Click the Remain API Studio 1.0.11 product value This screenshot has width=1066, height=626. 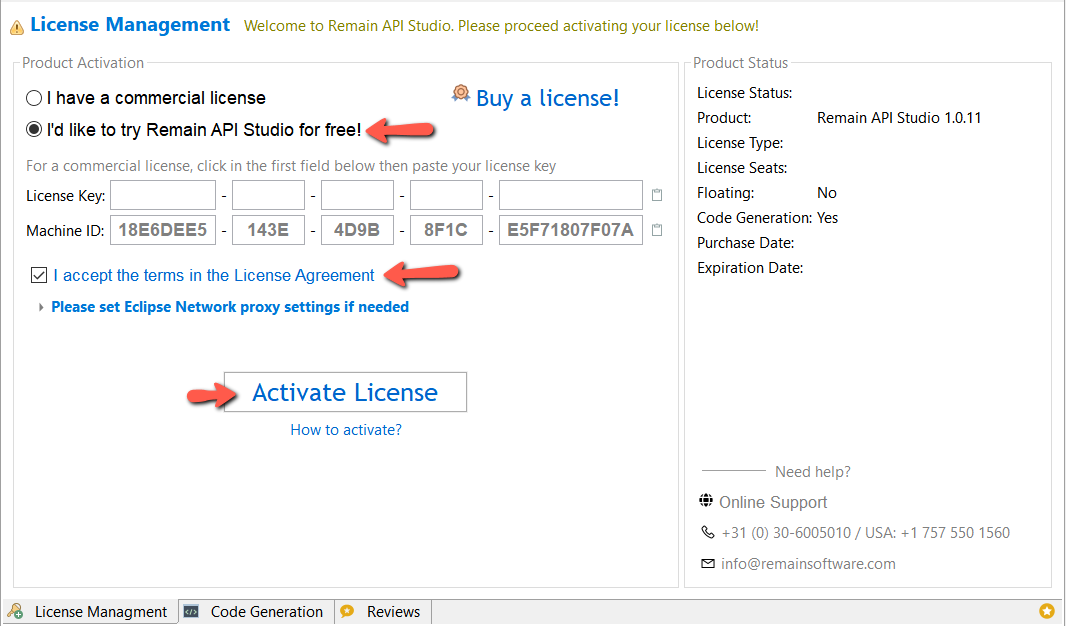(899, 118)
